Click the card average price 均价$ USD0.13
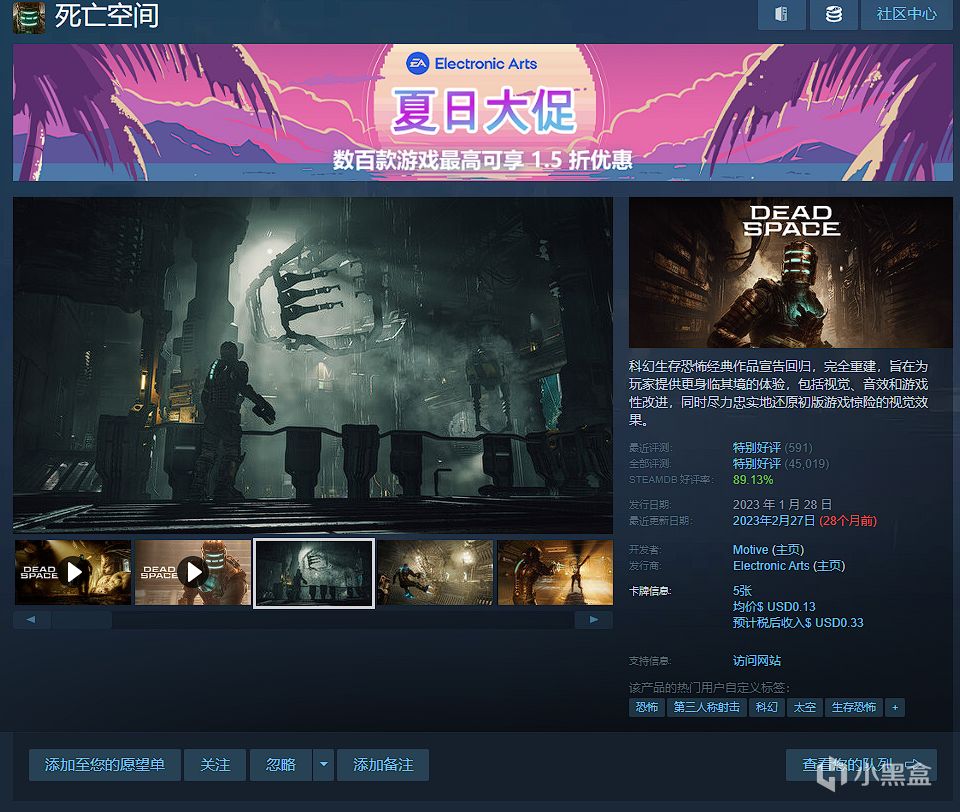 (x=774, y=607)
